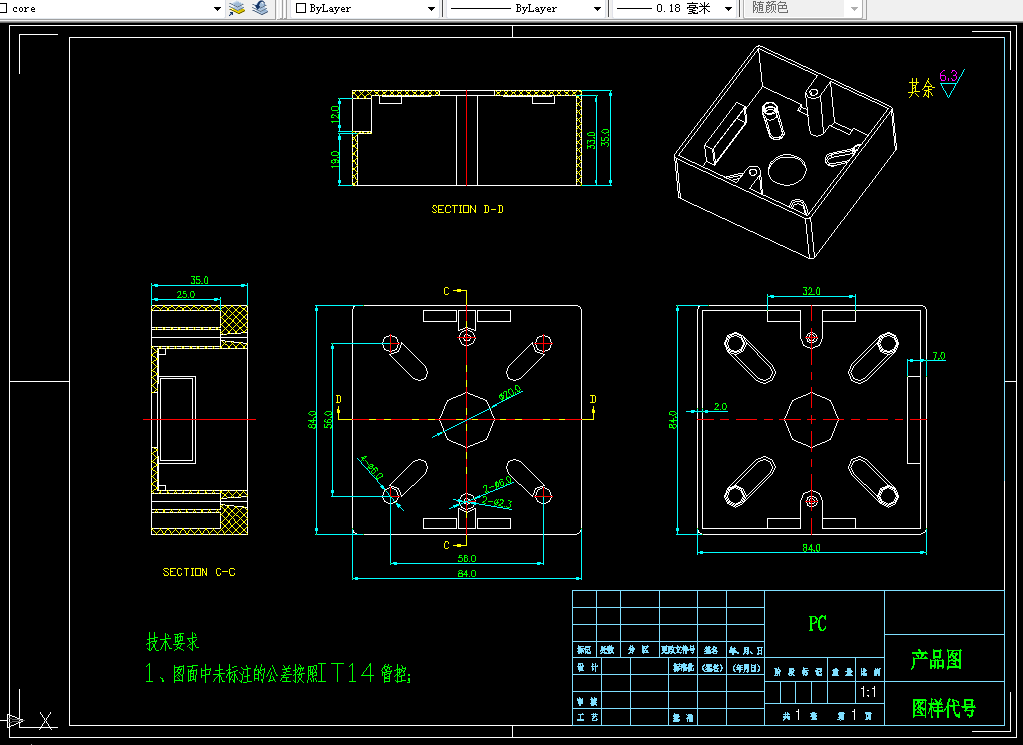Viewport: 1023px width, 745px height.
Task: Select the '19.0' dimension text
Action: tap(335, 159)
